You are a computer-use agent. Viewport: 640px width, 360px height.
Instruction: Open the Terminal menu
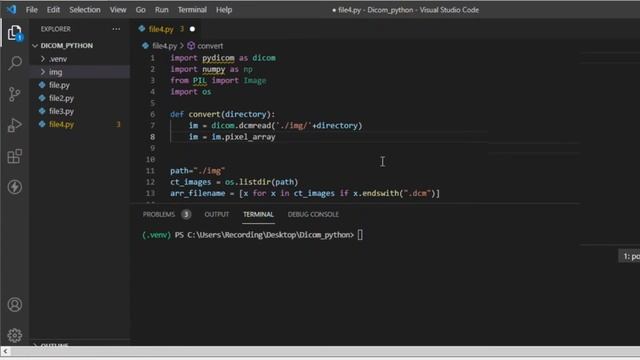[192, 9]
